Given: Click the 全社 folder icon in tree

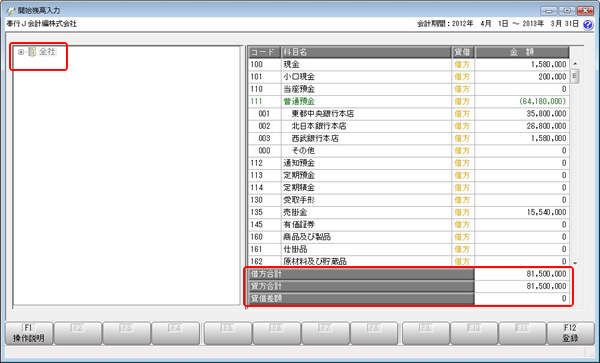Looking at the screenshot, I should pos(32,52).
